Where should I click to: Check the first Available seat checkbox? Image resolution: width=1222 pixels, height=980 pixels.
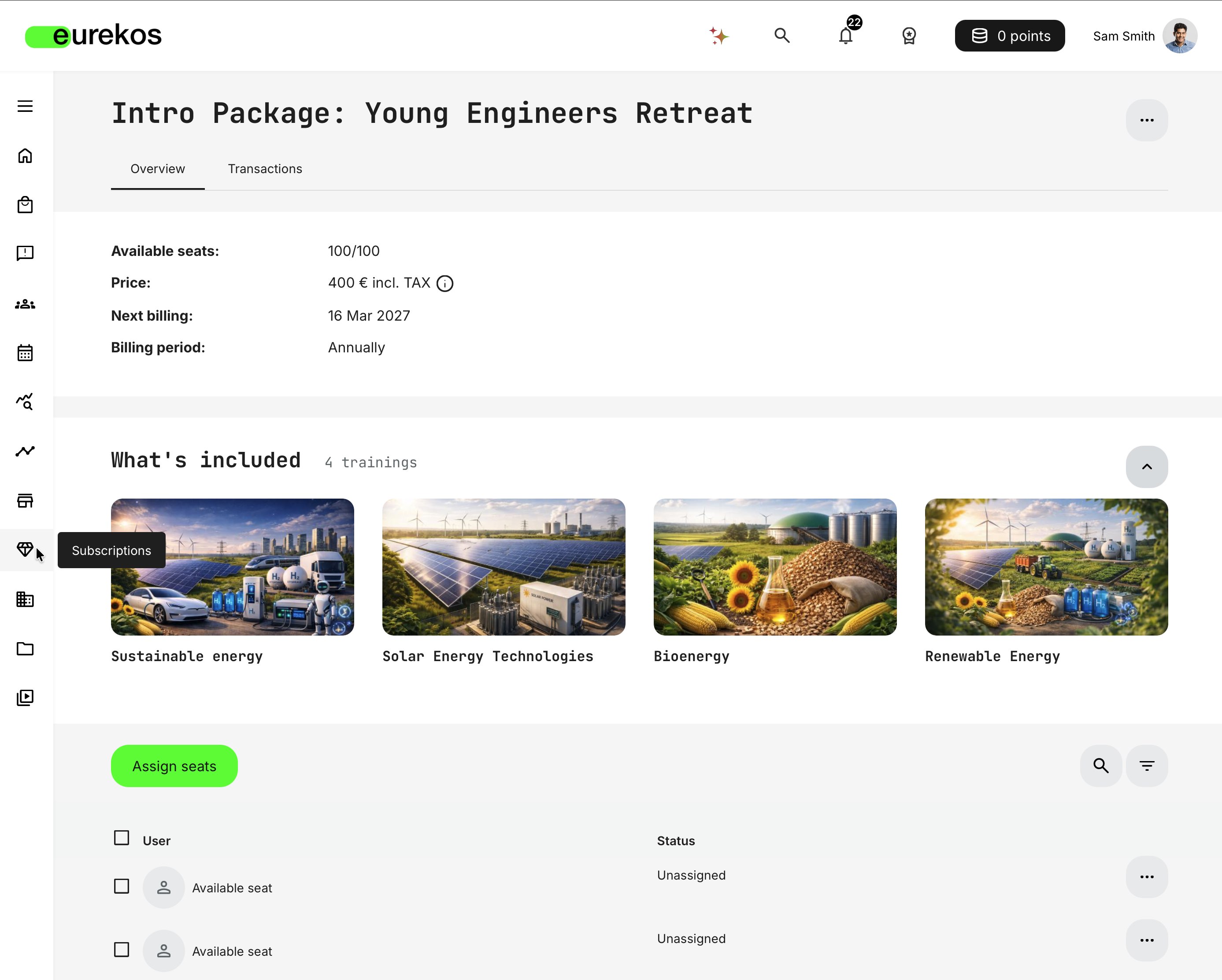121,887
